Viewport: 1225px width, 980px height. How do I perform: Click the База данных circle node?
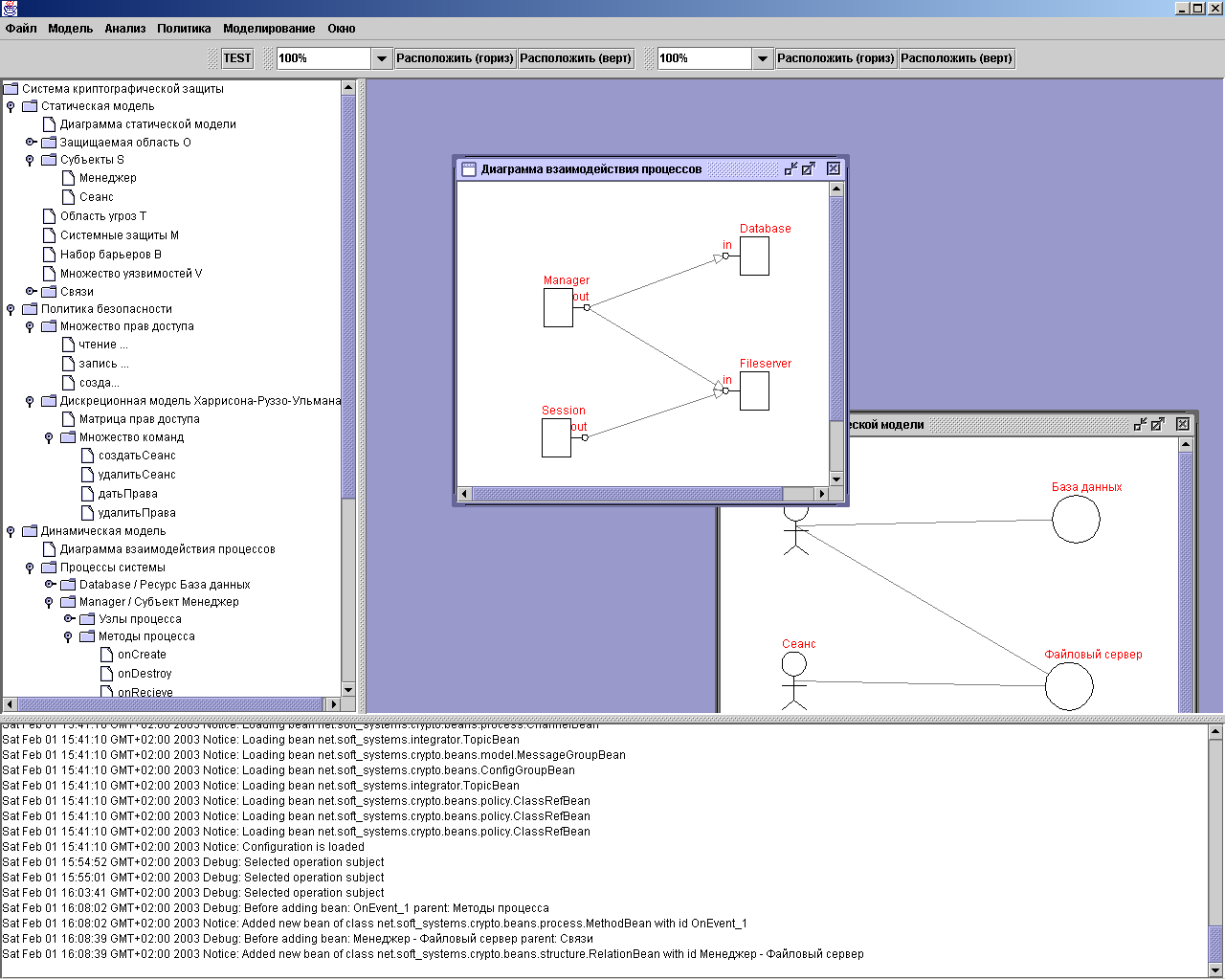[1076, 519]
